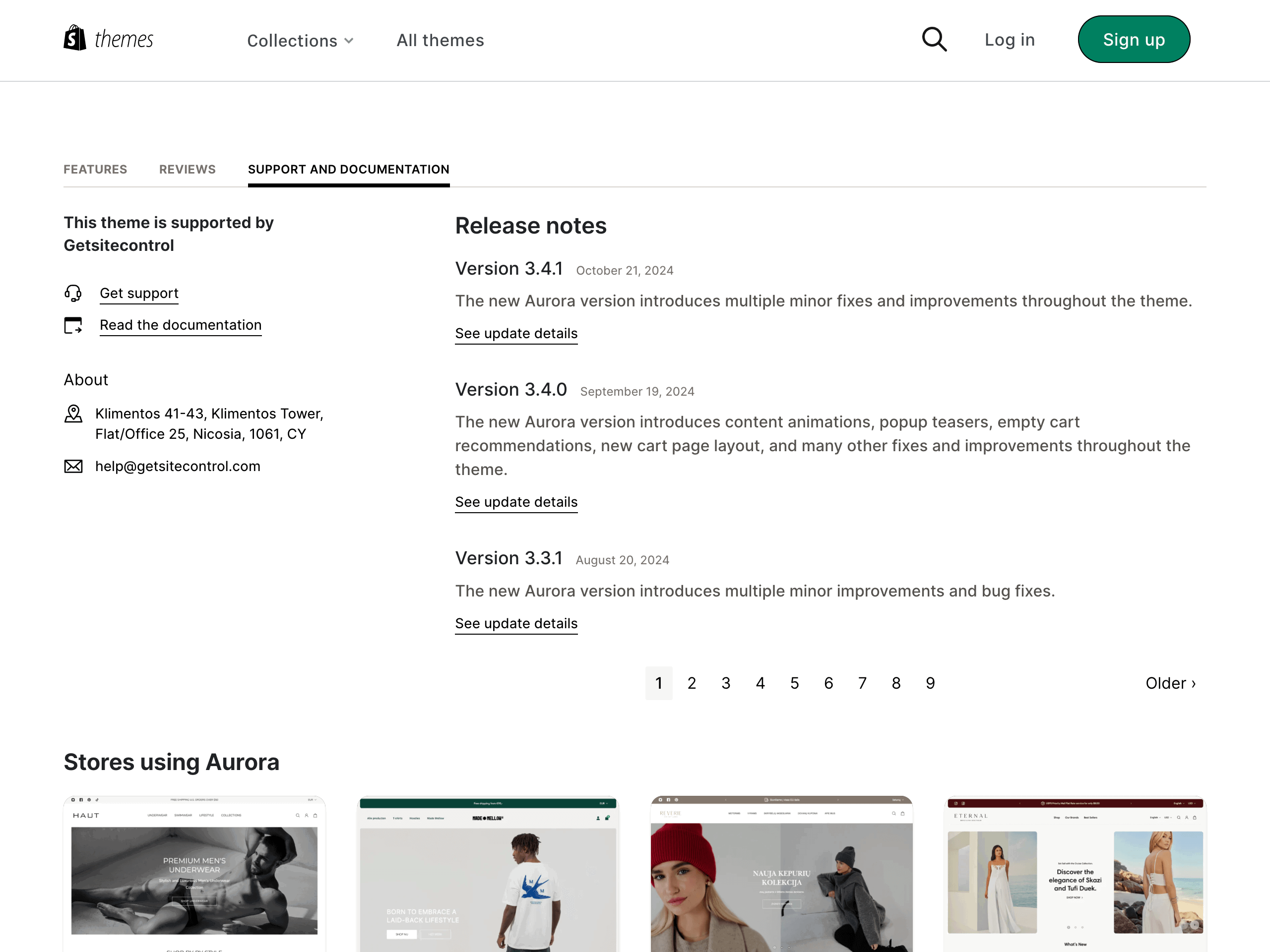The width and height of the screenshot is (1270, 952).
Task: Switch to the Features tab
Action: (95, 169)
